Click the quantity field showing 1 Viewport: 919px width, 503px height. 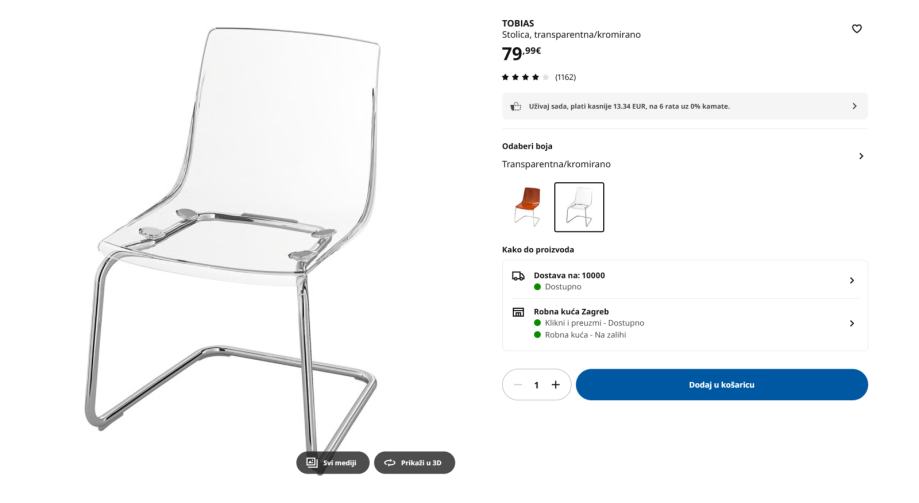coord(536,385)
